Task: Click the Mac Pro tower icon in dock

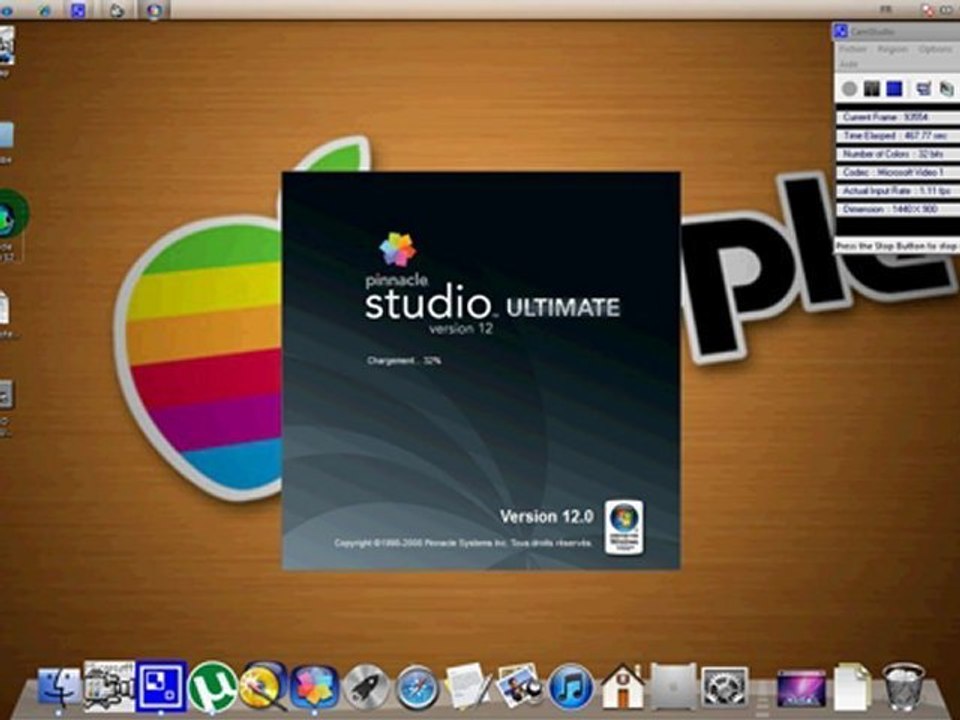Action: pos(673,687)
